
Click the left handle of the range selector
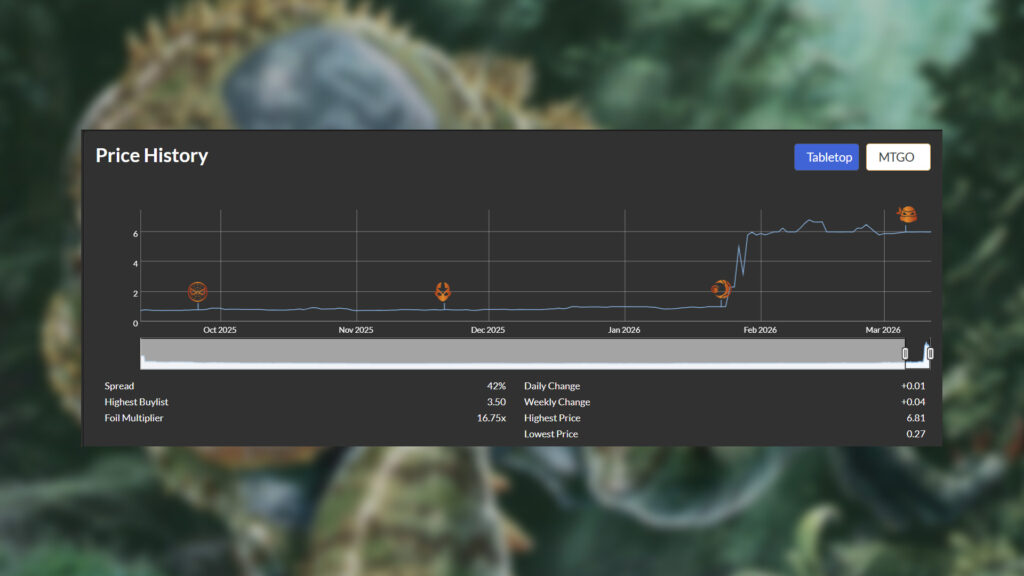905,353
